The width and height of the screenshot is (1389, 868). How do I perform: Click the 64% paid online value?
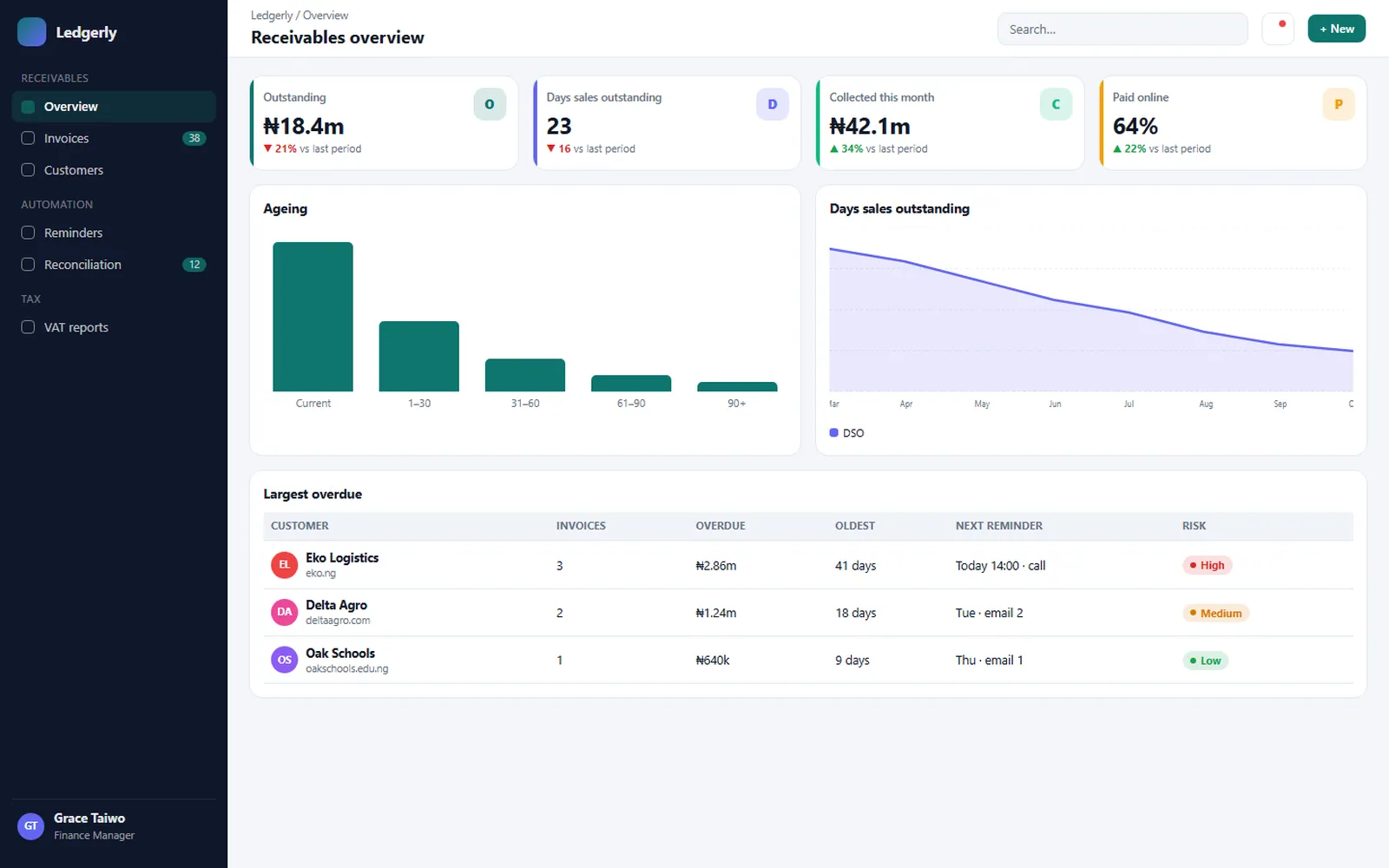click(x=1136, y=127)
